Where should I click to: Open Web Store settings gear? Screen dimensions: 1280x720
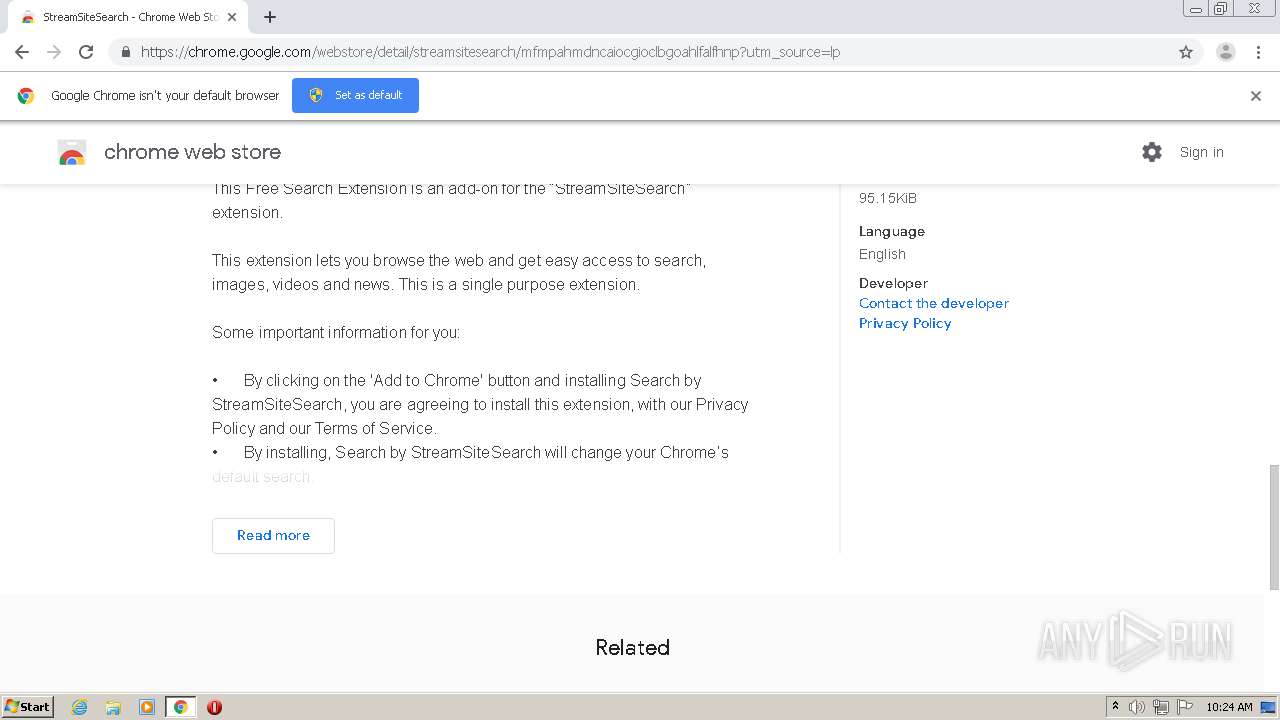(1152, 152)
